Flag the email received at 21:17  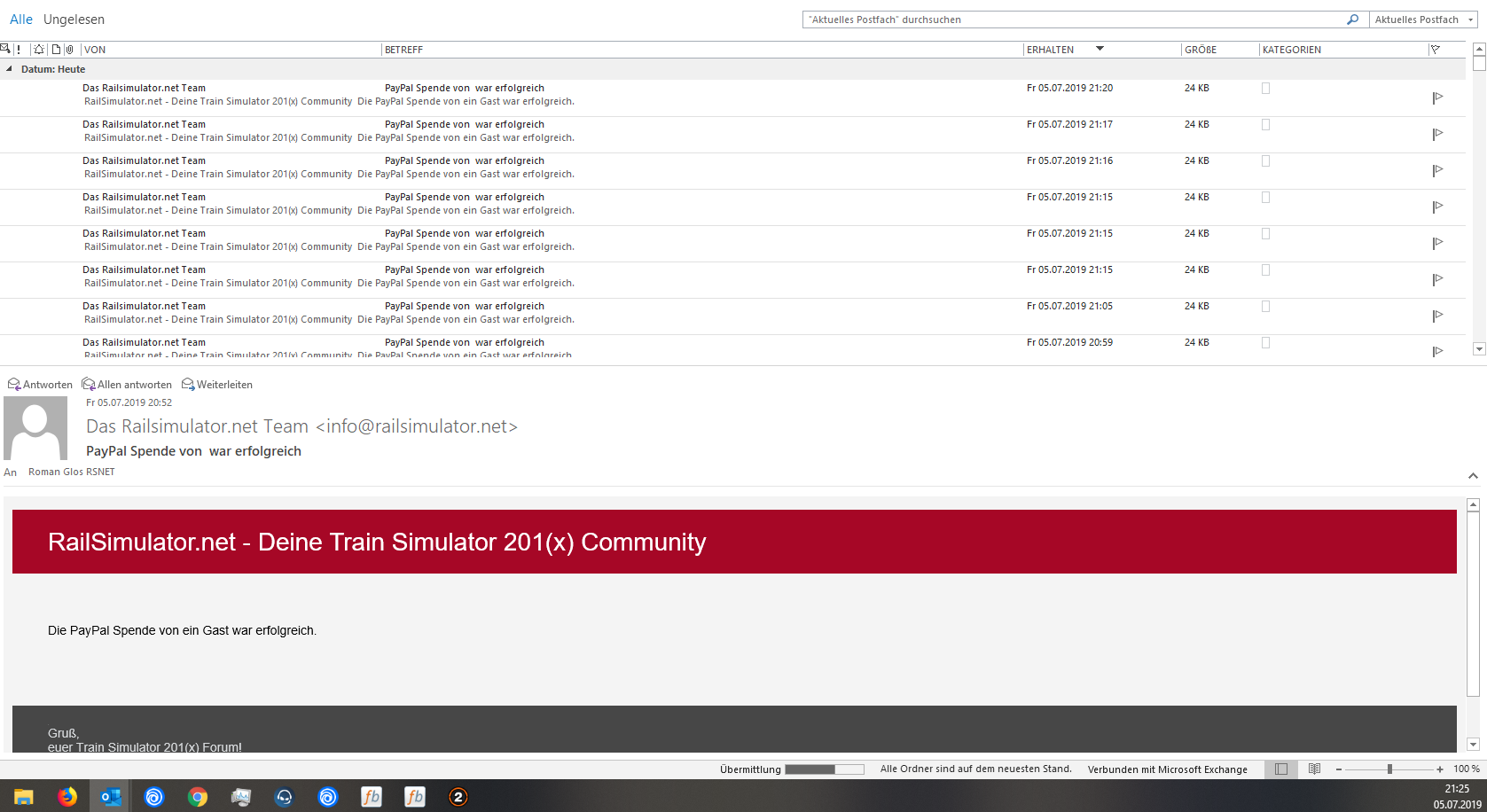pos(1437,134)
